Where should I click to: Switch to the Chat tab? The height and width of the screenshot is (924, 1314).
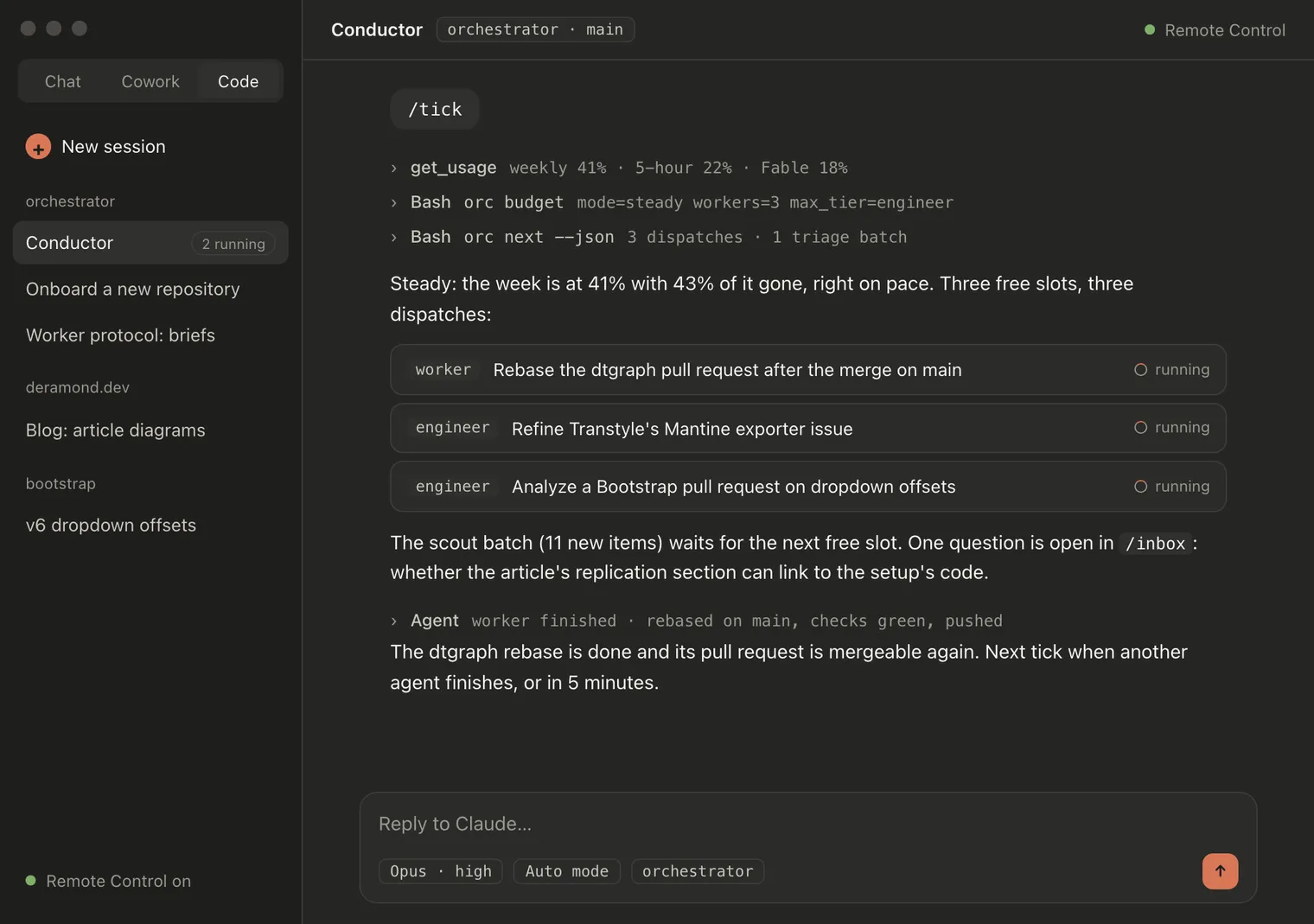(x=63, y=81)
